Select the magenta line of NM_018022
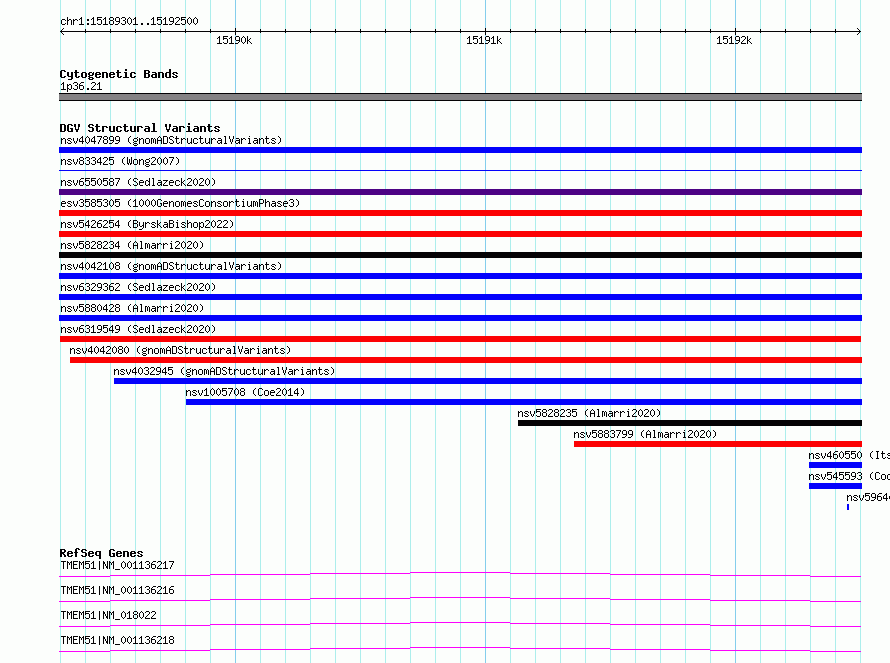This screenshot has height=663, width=890. pos(460,624)
